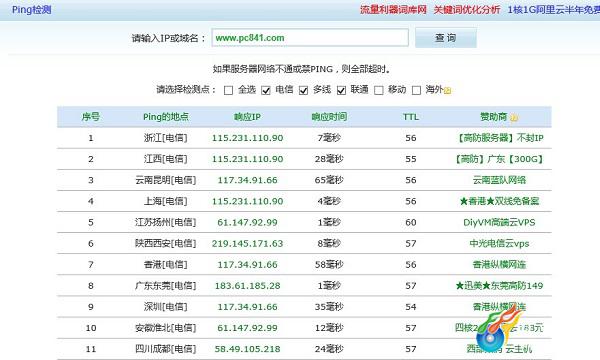Click the 序号 column header

click(91, 117)
